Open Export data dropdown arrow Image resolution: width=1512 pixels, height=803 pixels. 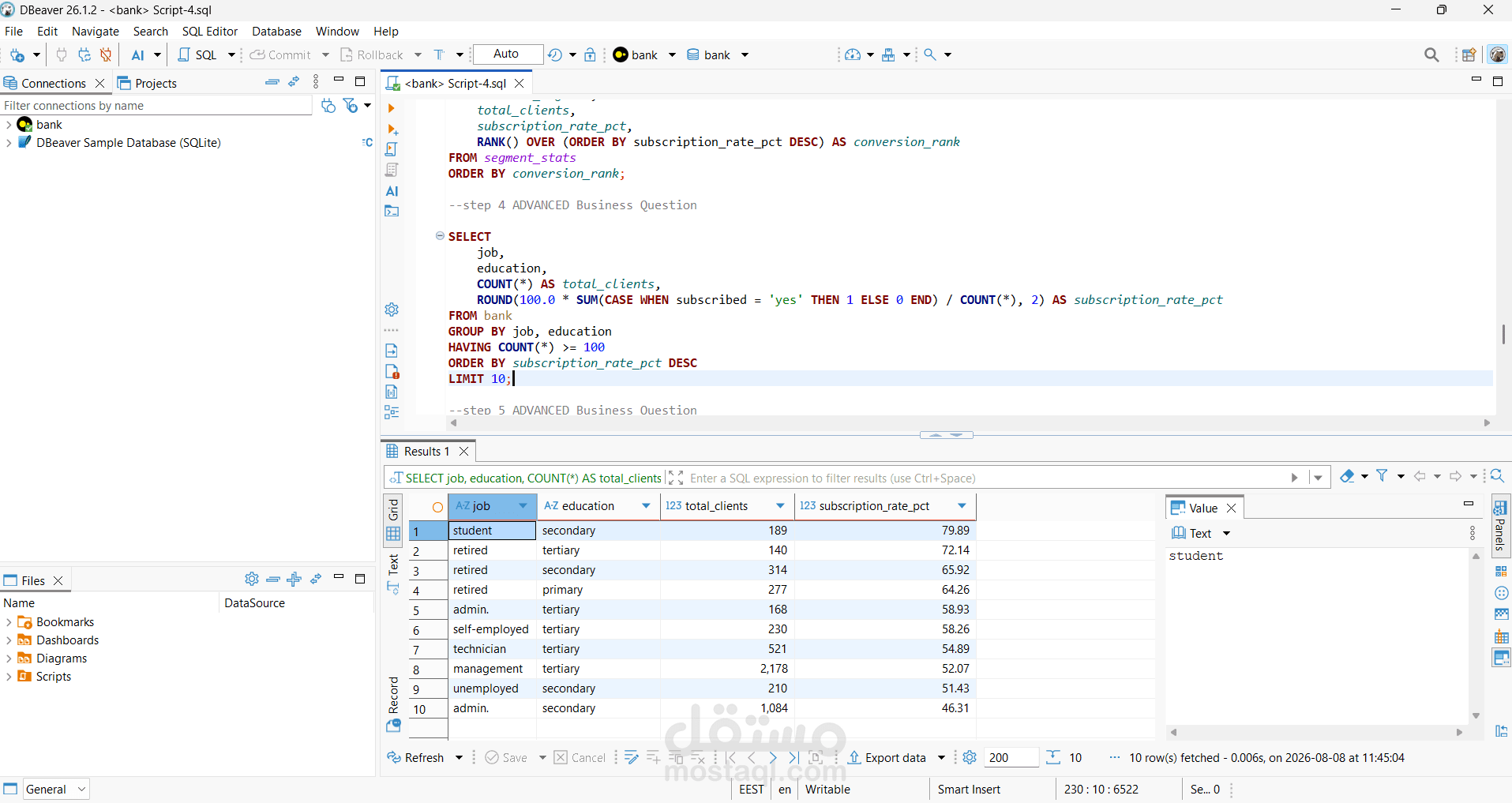pos(941,758)
